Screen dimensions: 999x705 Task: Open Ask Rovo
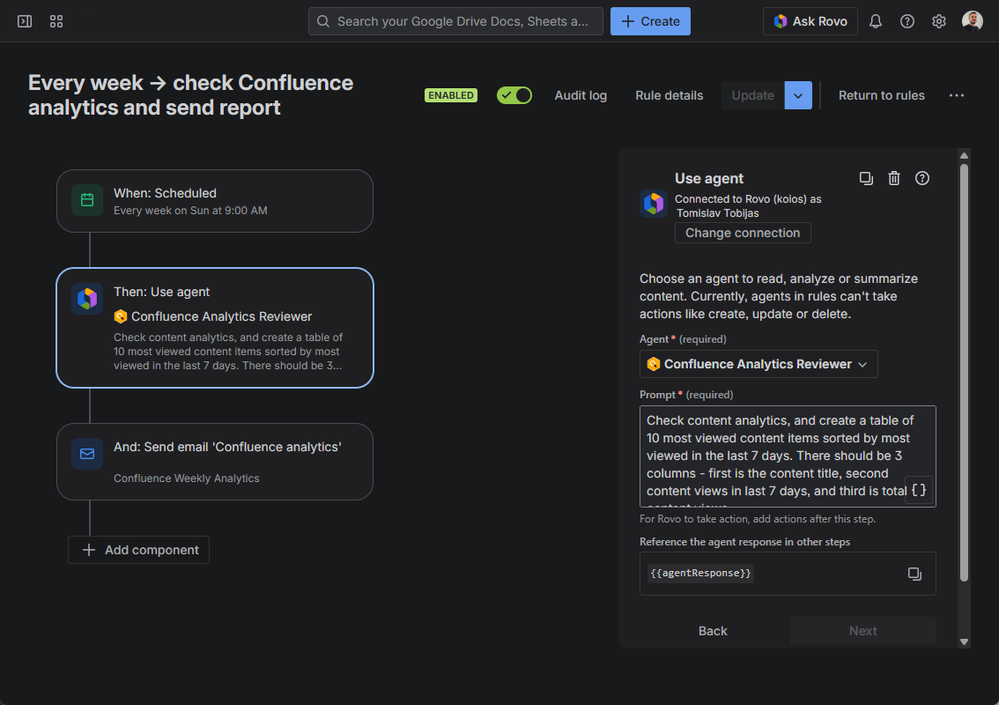pyautogui.click(x=810, y=22)
